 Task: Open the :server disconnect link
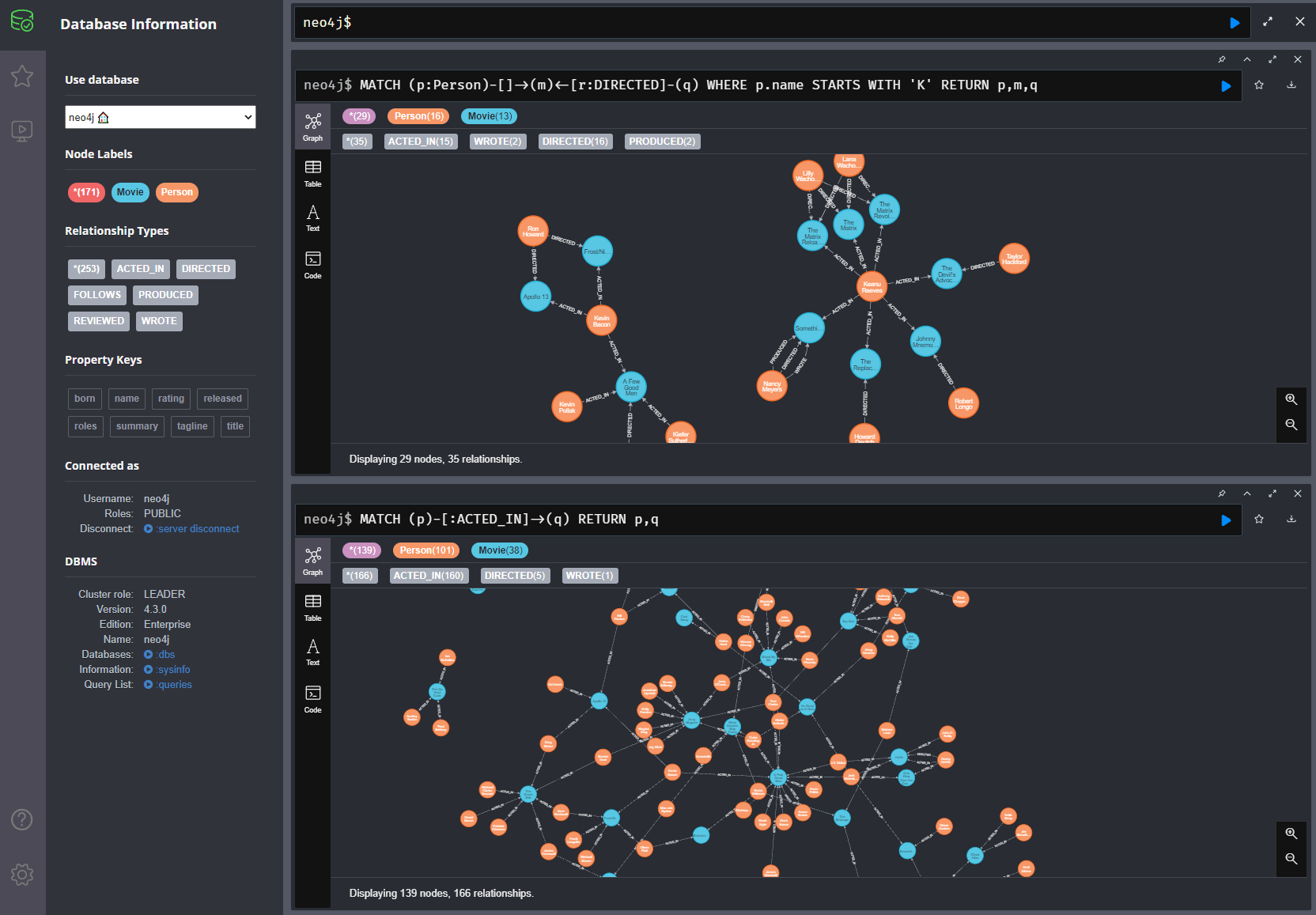tap(191, 528)
